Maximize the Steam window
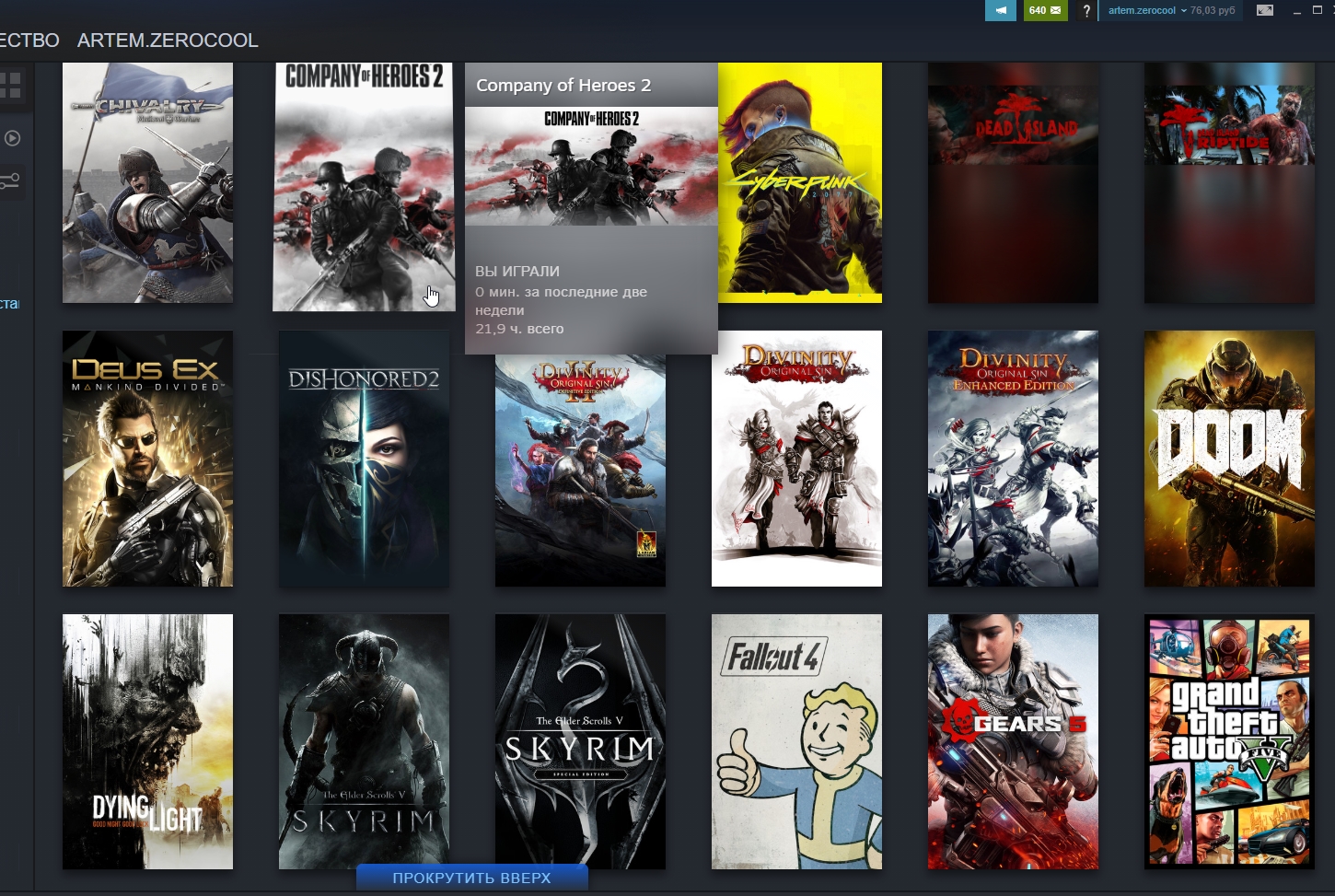This screenshot has height=896, width=1335. [1317, 10]
